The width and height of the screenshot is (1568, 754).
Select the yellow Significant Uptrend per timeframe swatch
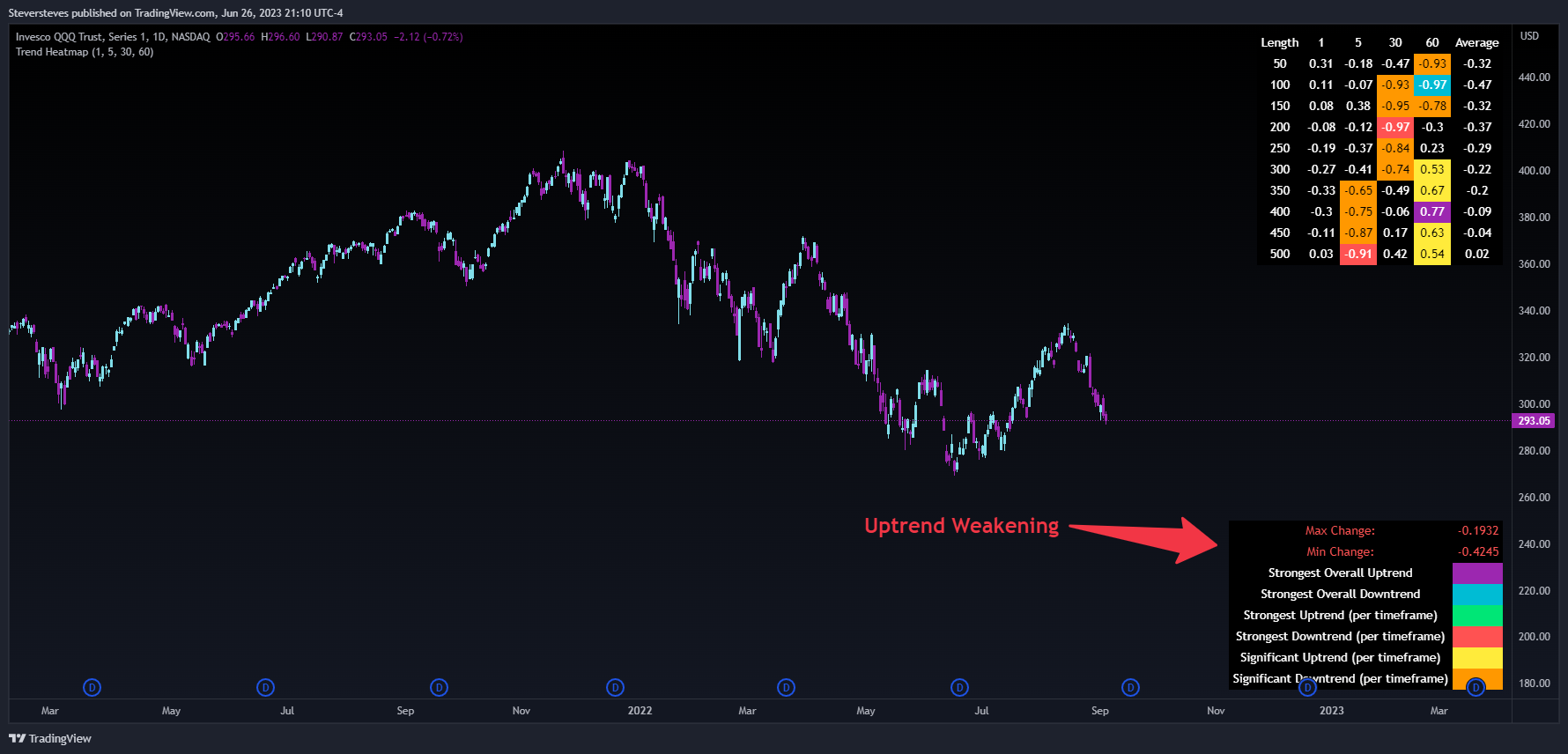(1477, 657)
